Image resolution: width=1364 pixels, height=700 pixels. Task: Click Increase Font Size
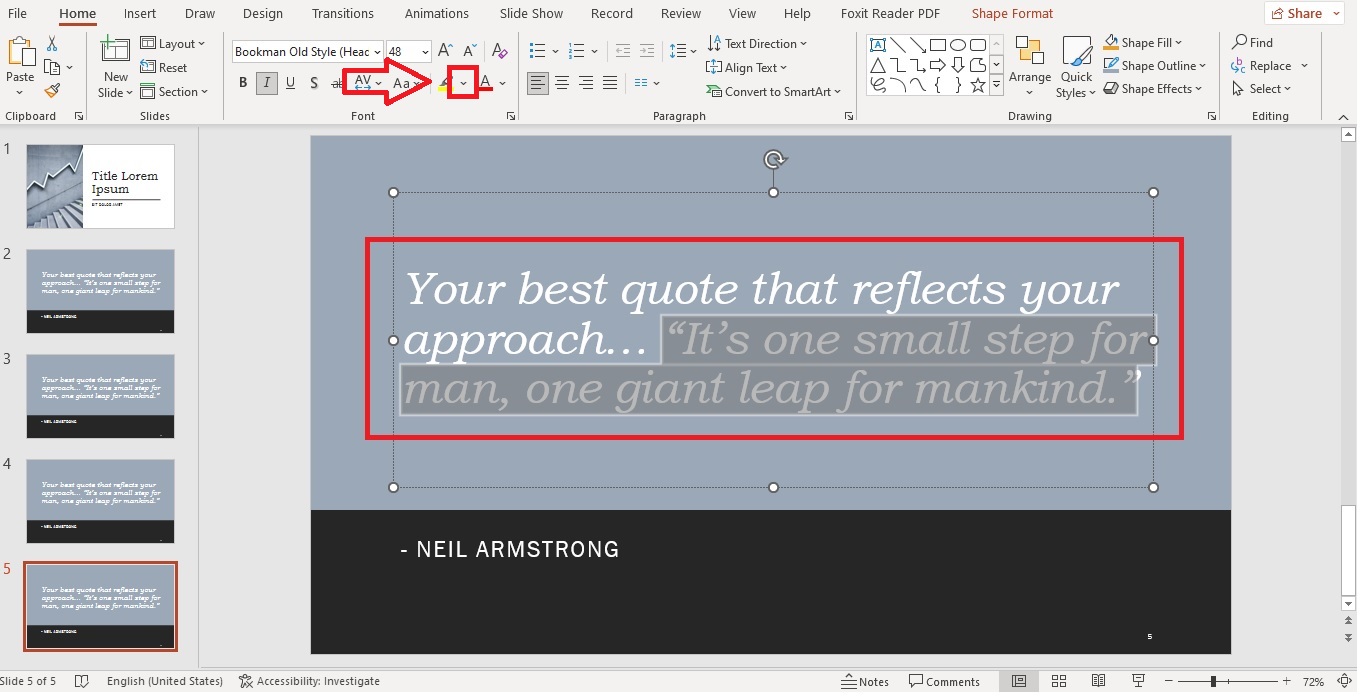tap(444, 48)
